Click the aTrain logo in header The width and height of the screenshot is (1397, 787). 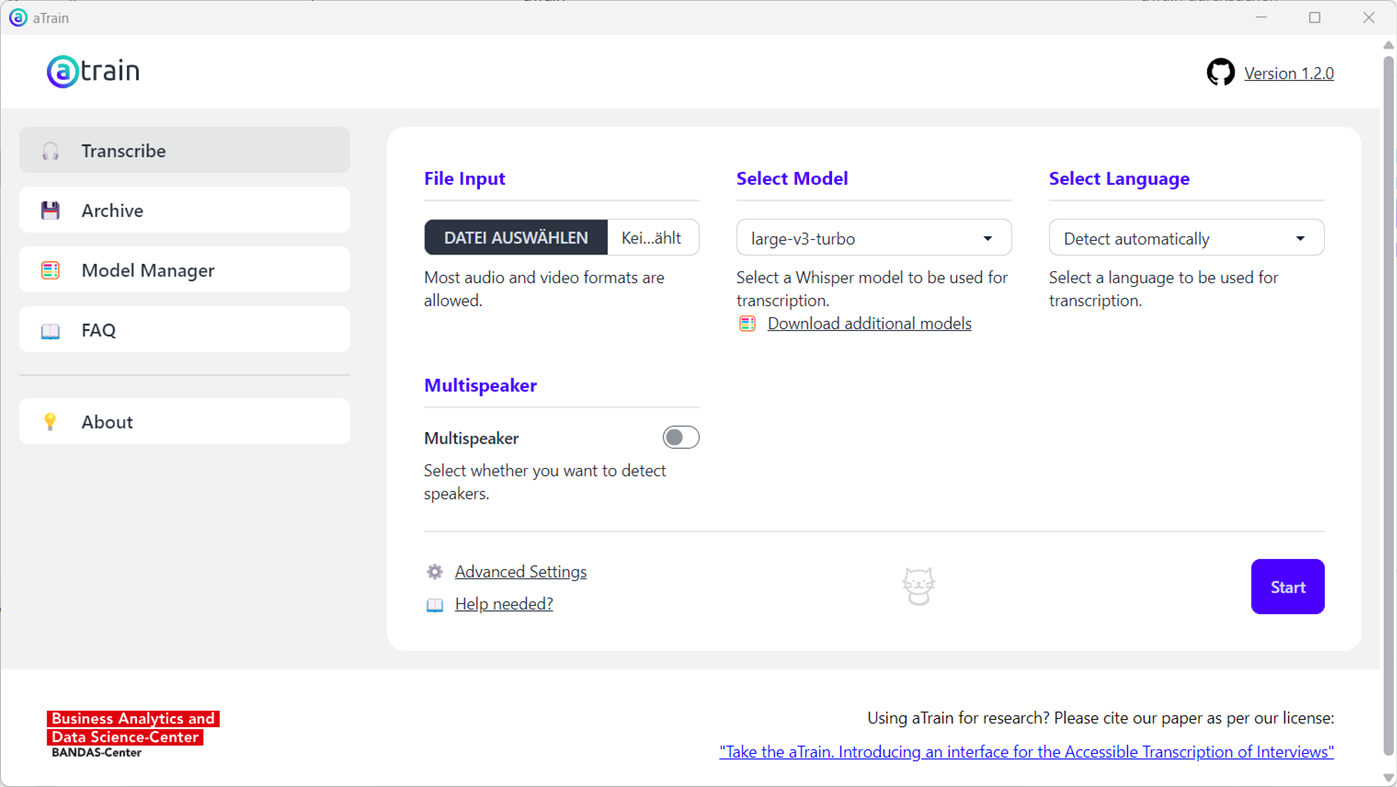click(x=93, y=71)
